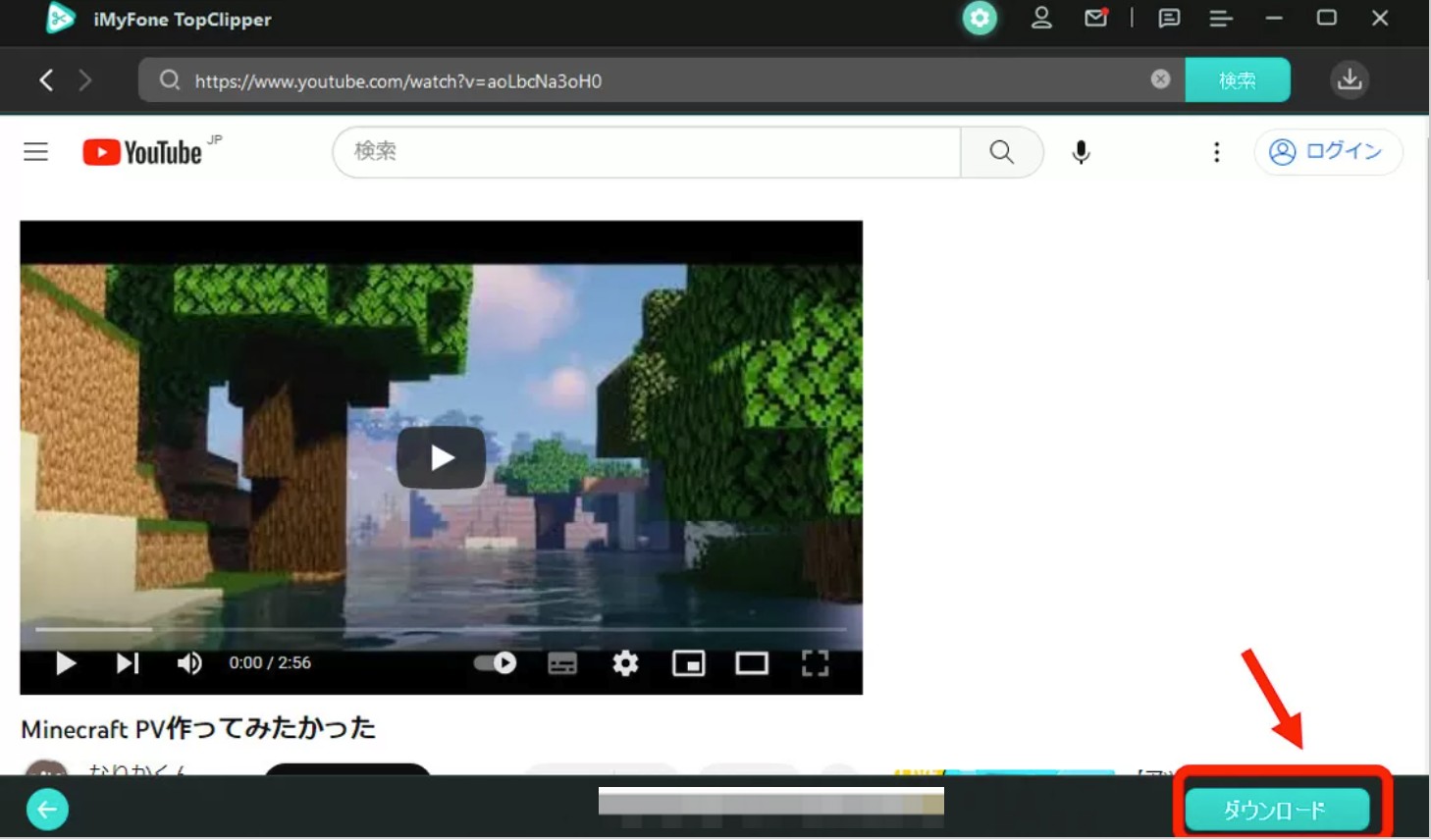This screenshot has width=1431, height=840.
Task: Click the teal 検索 search button
Action: coord(1237,79)
